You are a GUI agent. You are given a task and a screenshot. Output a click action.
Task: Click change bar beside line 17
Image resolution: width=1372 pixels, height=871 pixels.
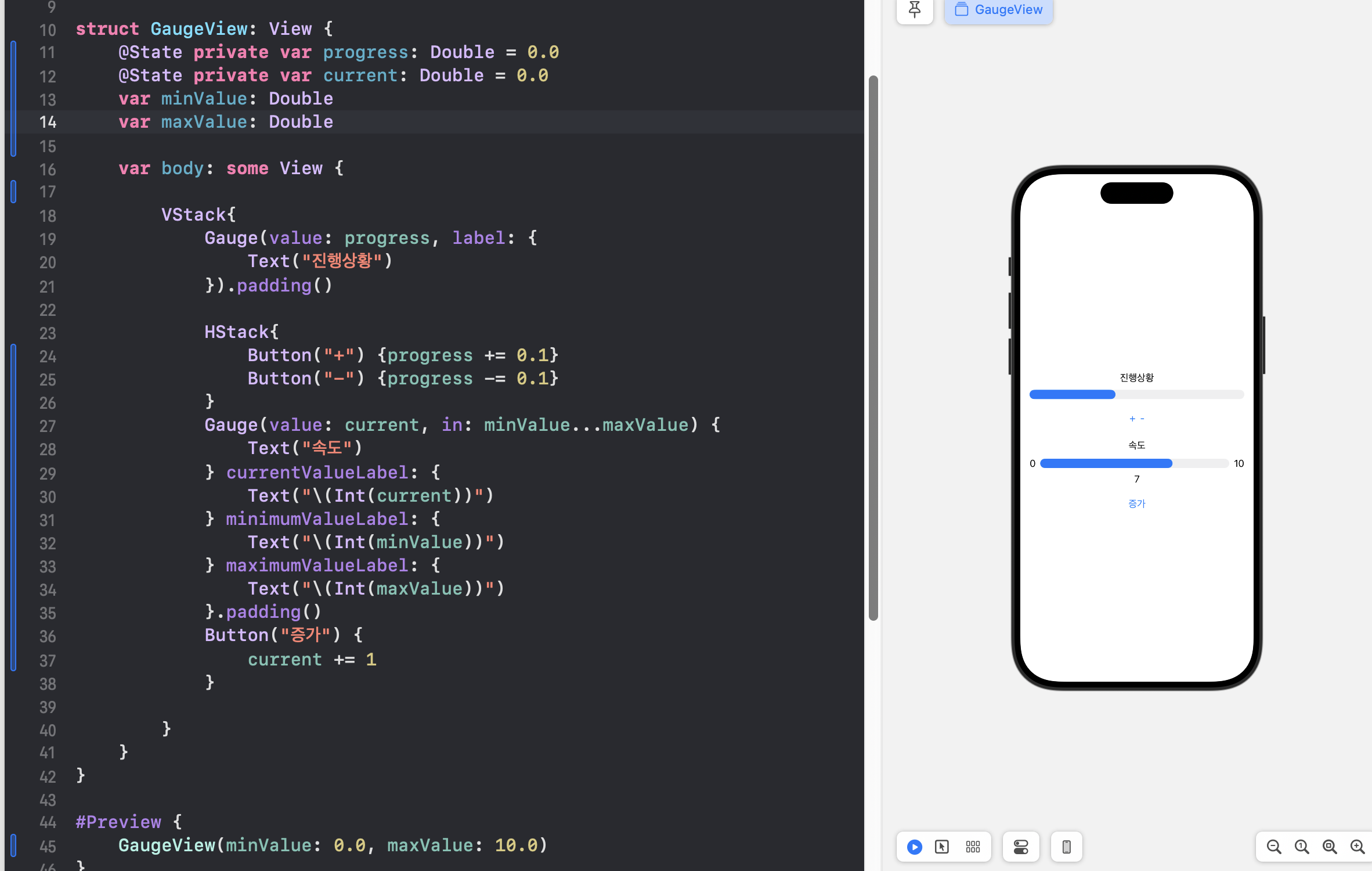click(13, 192)
